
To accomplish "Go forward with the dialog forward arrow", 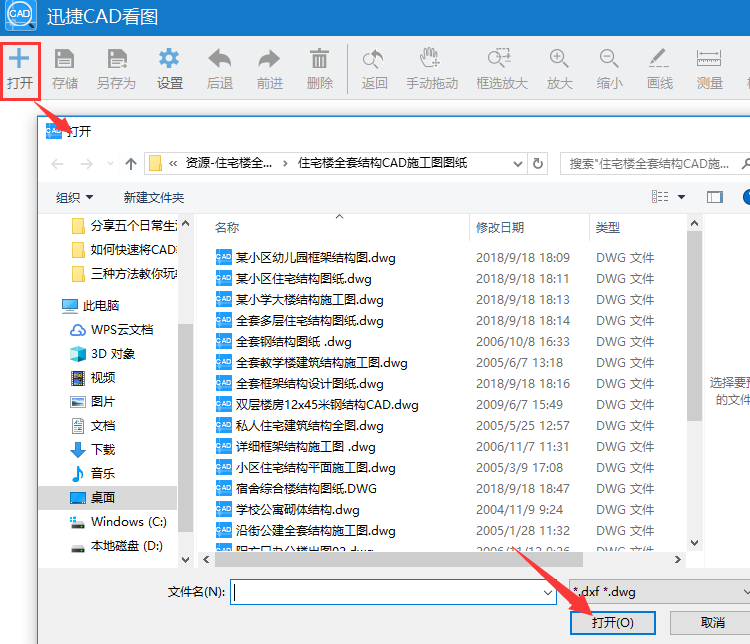I will point(87,164).
